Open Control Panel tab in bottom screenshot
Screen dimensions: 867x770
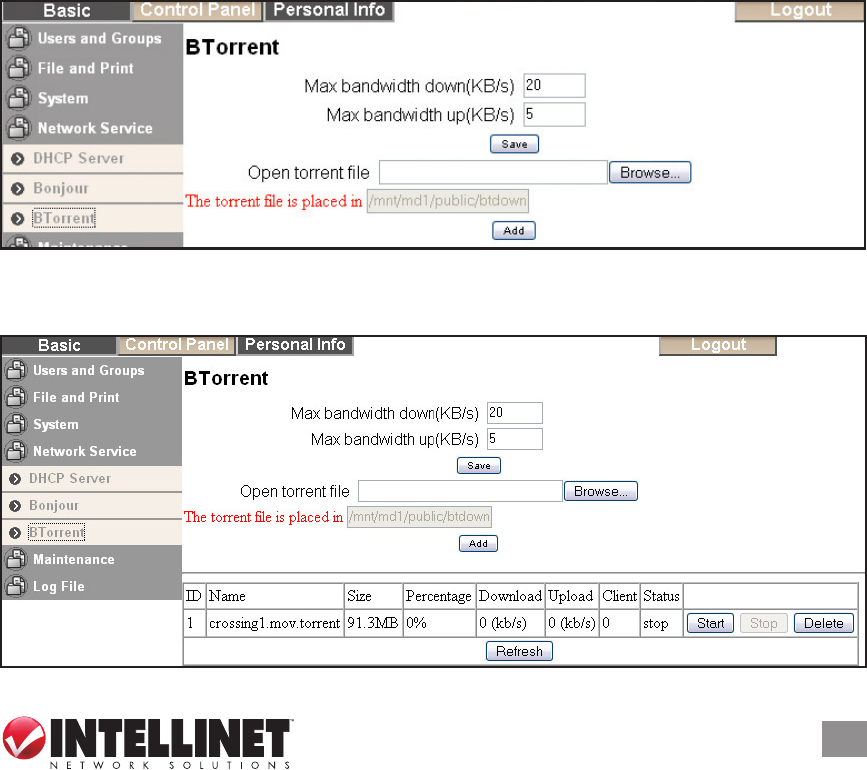(177, 344)
